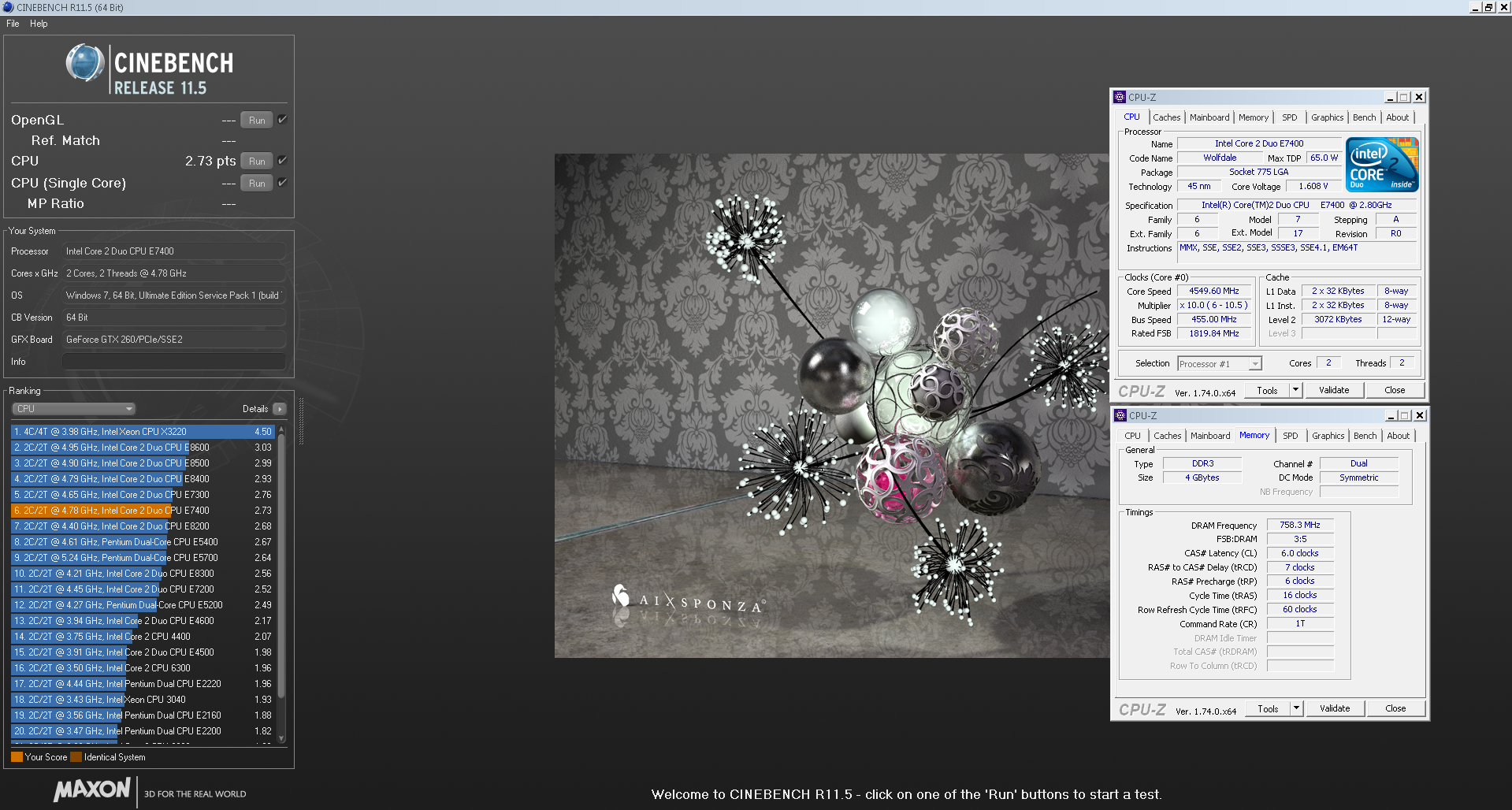Click the panel resize grip beside ranking list
The image size is (1512, 810).
click(301, 422)
